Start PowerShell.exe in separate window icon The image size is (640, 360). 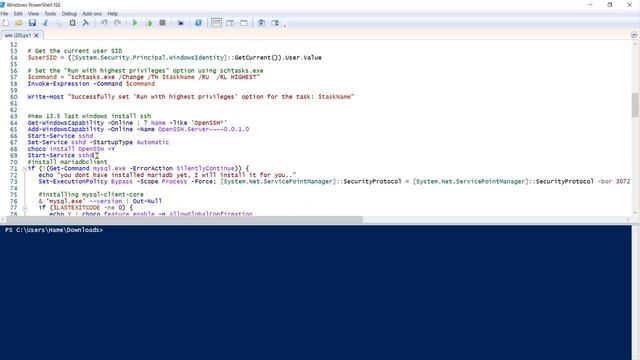point(198,23)
